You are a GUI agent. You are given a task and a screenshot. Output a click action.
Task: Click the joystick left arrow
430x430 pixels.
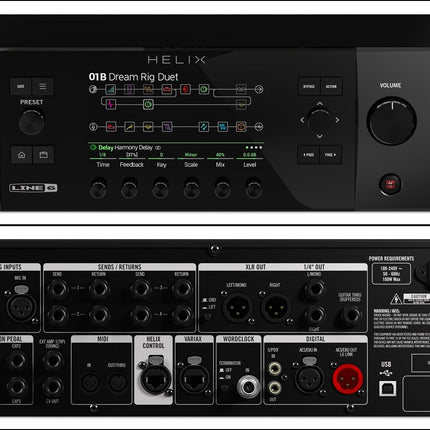[302, 120]
